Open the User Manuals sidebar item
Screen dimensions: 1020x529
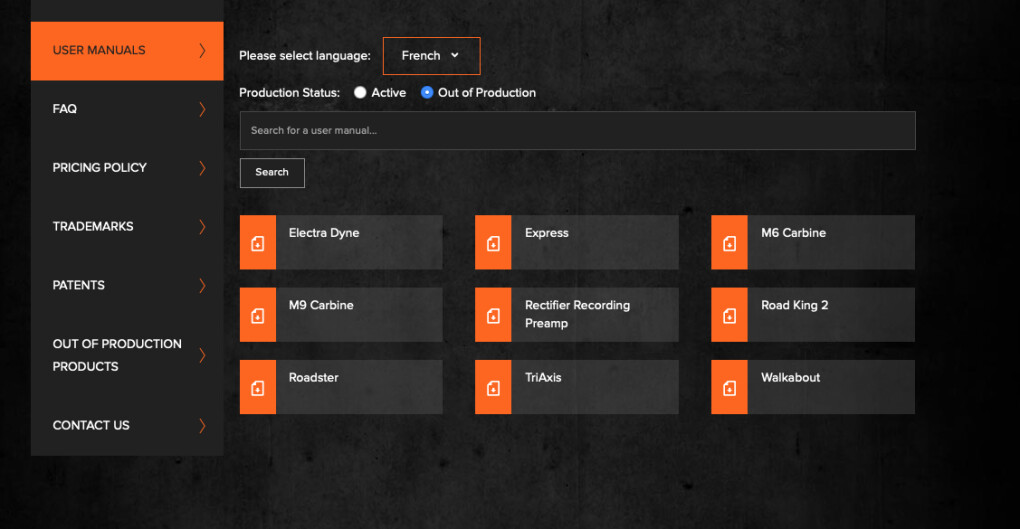point(99,50)
